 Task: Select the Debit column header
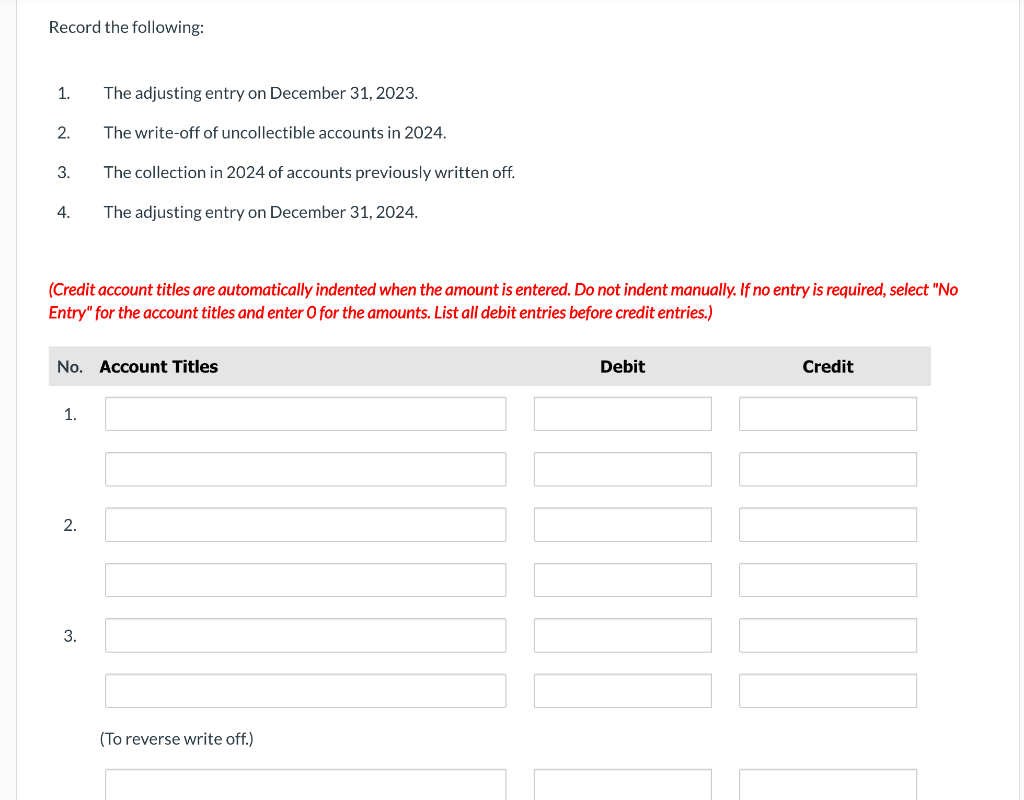tap(622, 366)
